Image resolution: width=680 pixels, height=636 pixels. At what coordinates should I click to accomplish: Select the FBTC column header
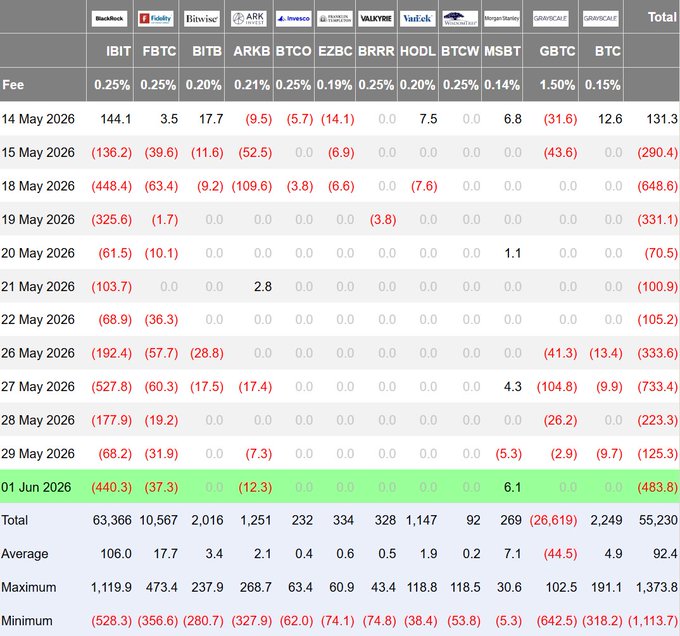[x=159, y=51]
